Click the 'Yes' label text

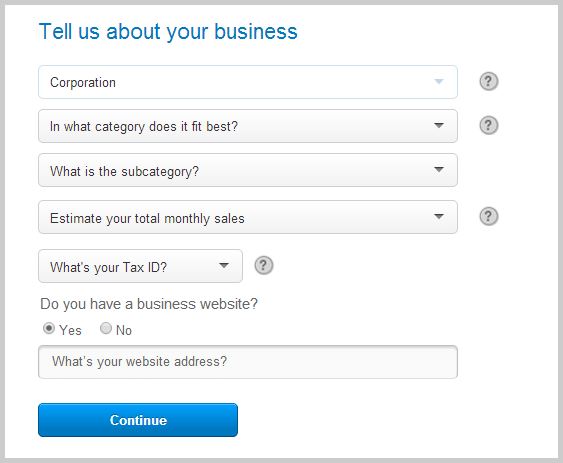click(x=70, y=330)
